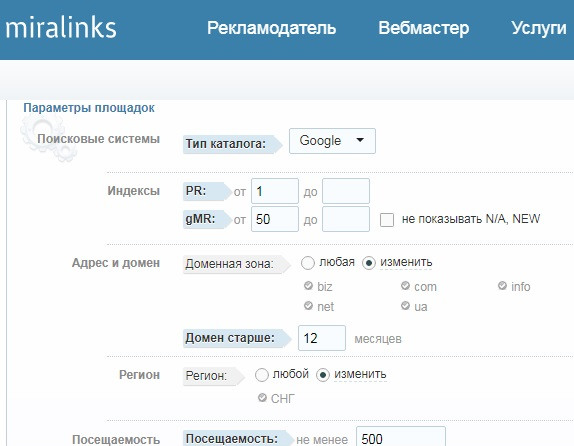Click the PR от field with 1

275,191
